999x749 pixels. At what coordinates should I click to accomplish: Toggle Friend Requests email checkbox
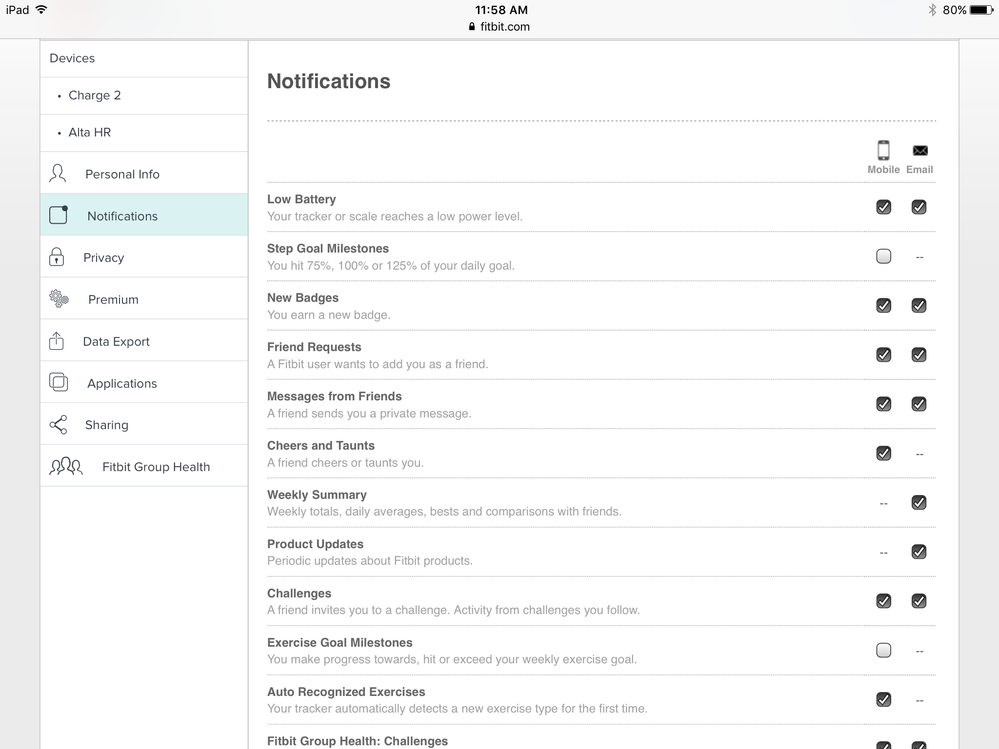pyautogui.click(x=919, y=355)
